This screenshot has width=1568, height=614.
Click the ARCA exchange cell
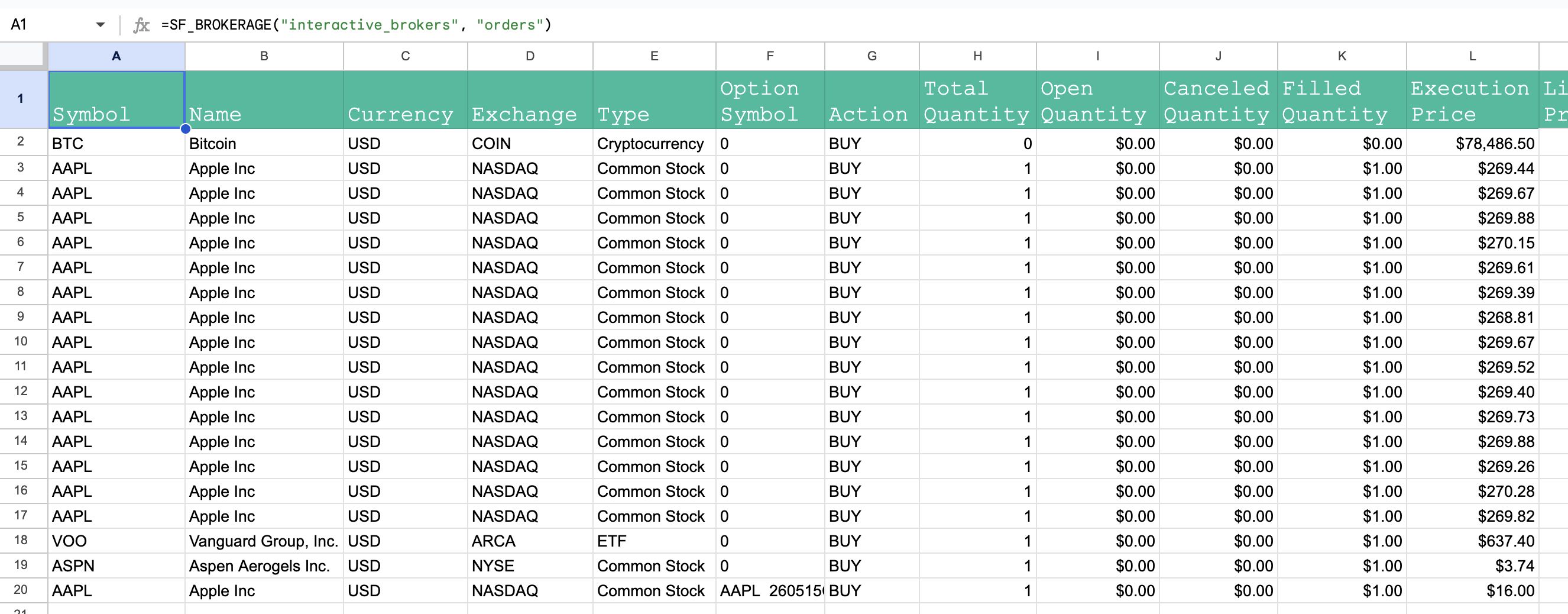click(530, 541)
